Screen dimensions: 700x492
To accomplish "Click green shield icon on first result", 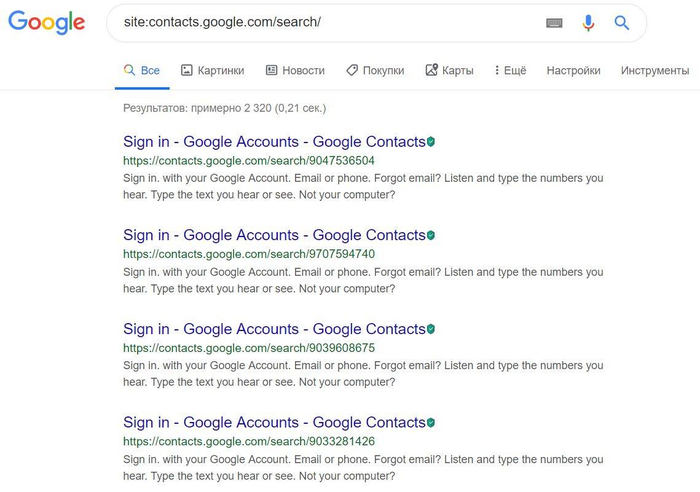I will coord(431,142).
